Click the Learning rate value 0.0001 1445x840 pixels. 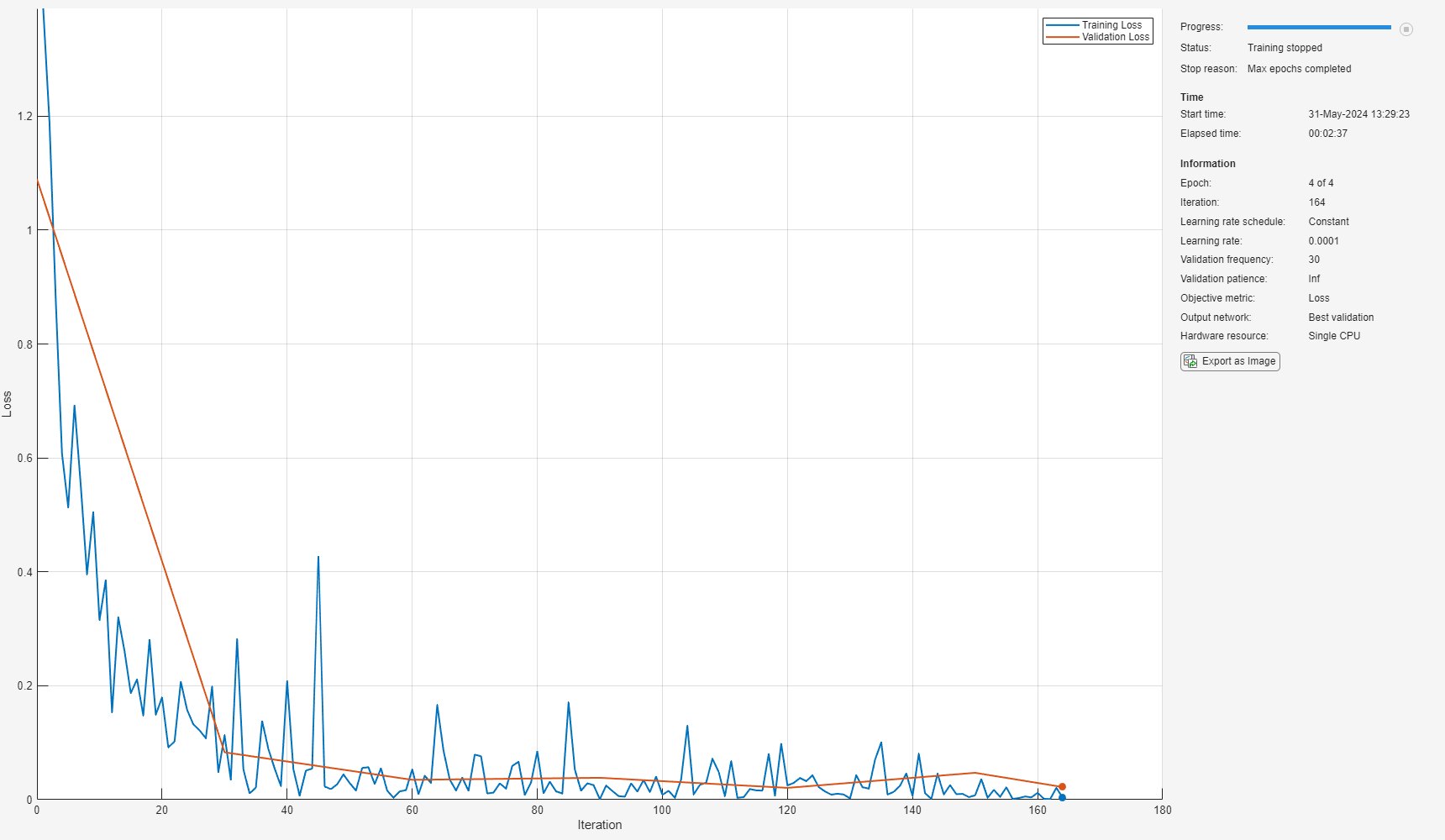(1323, 241)
